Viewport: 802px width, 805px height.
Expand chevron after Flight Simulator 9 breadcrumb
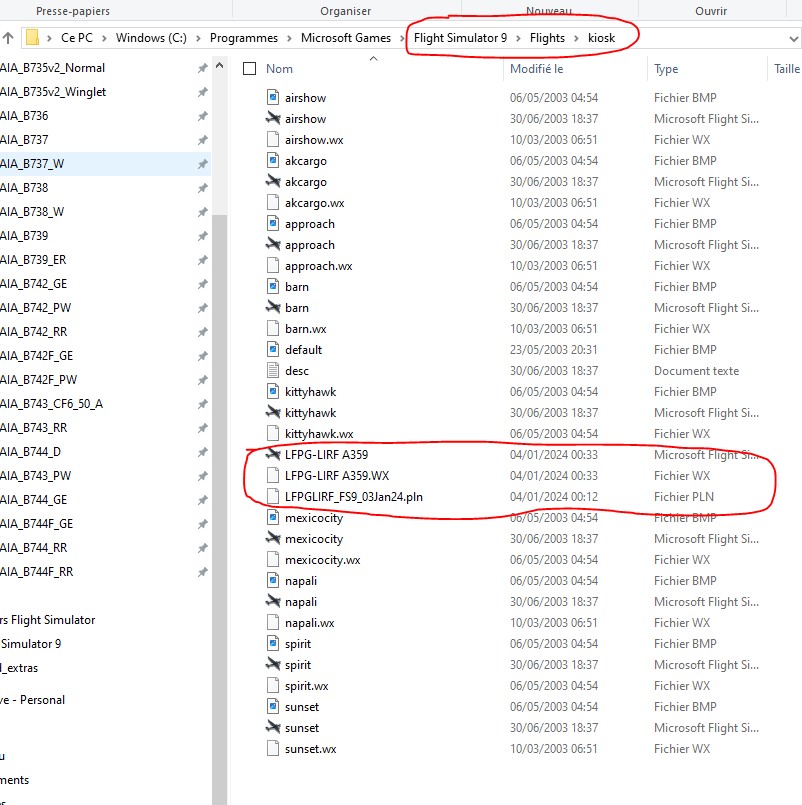coord(518,38)
